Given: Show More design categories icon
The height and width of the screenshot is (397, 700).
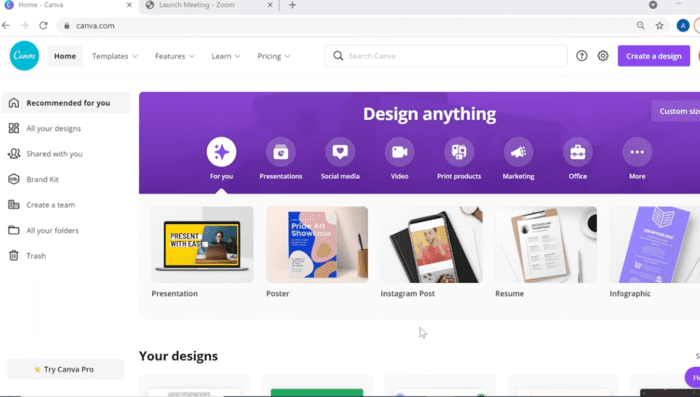Looking at the screenshot, I should click(637, 152).
